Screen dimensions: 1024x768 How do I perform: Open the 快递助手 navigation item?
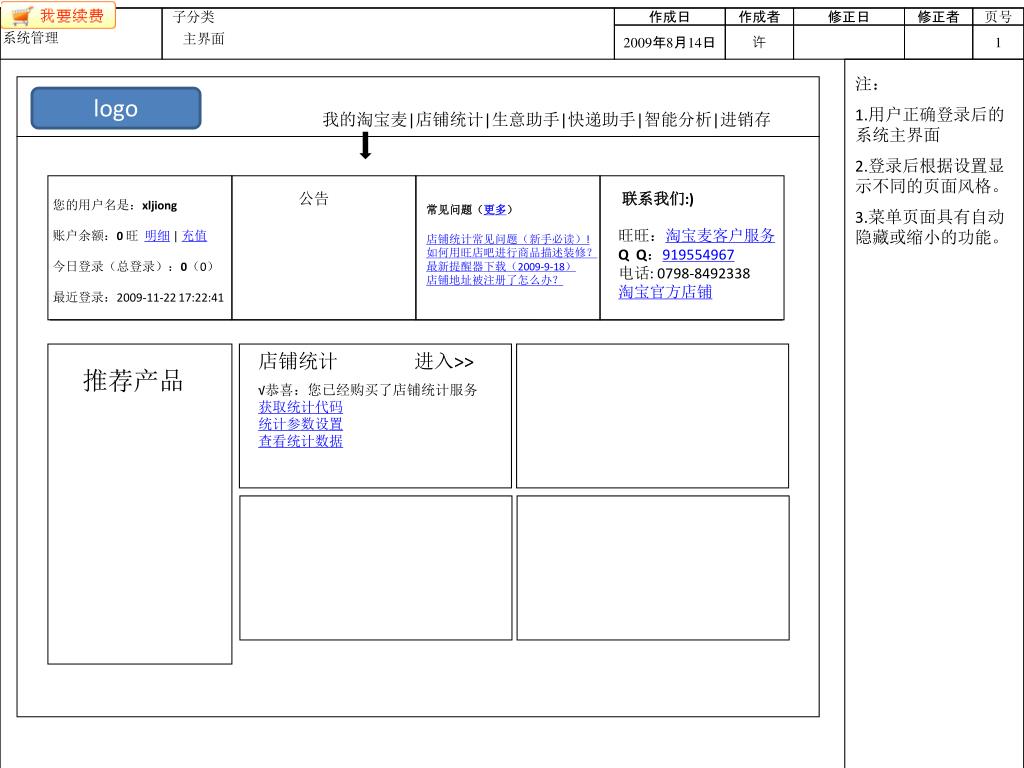pos(602,120)
